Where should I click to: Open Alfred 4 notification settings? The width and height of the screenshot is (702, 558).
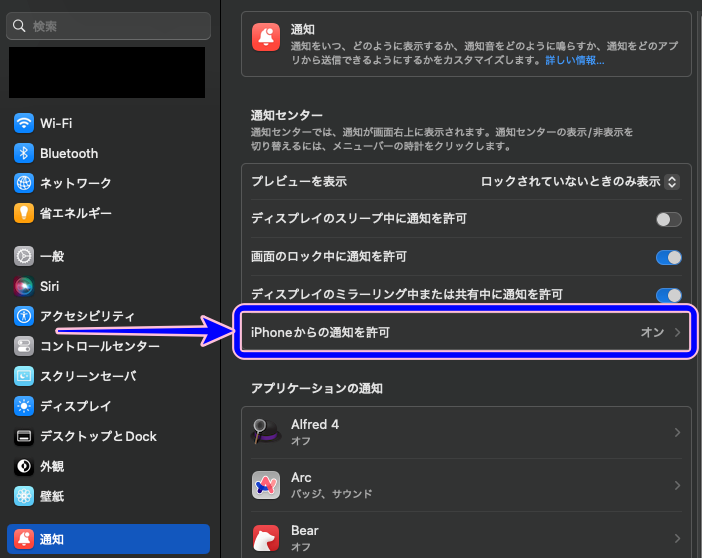tap(466, 432)
